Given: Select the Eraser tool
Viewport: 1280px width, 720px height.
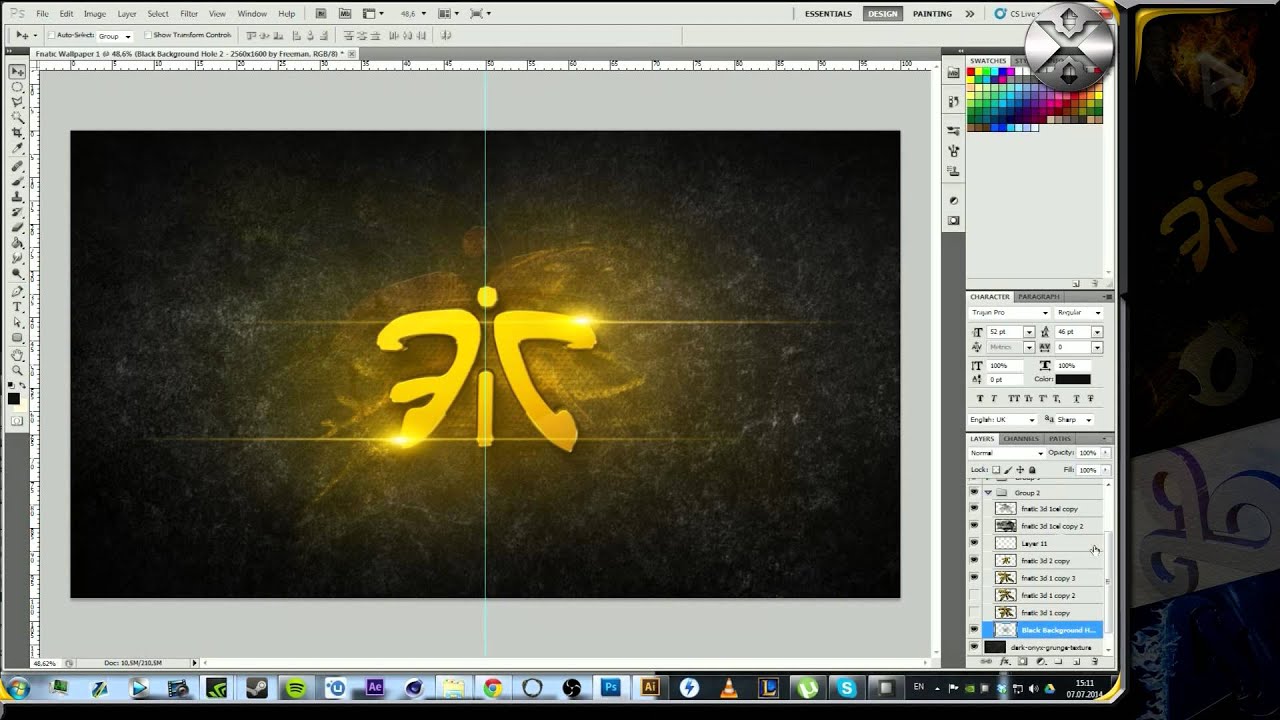Looking at the screenshot, I should 17,227.
